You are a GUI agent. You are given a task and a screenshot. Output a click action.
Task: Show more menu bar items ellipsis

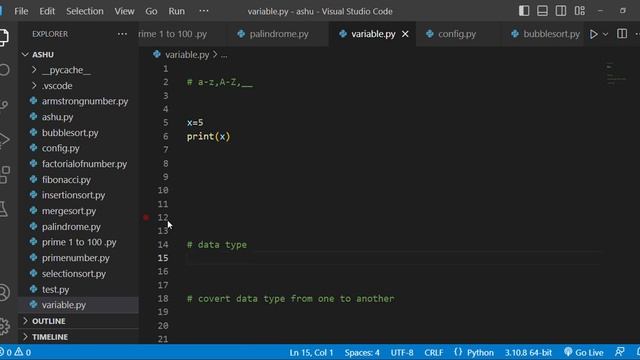click(204, 11)
